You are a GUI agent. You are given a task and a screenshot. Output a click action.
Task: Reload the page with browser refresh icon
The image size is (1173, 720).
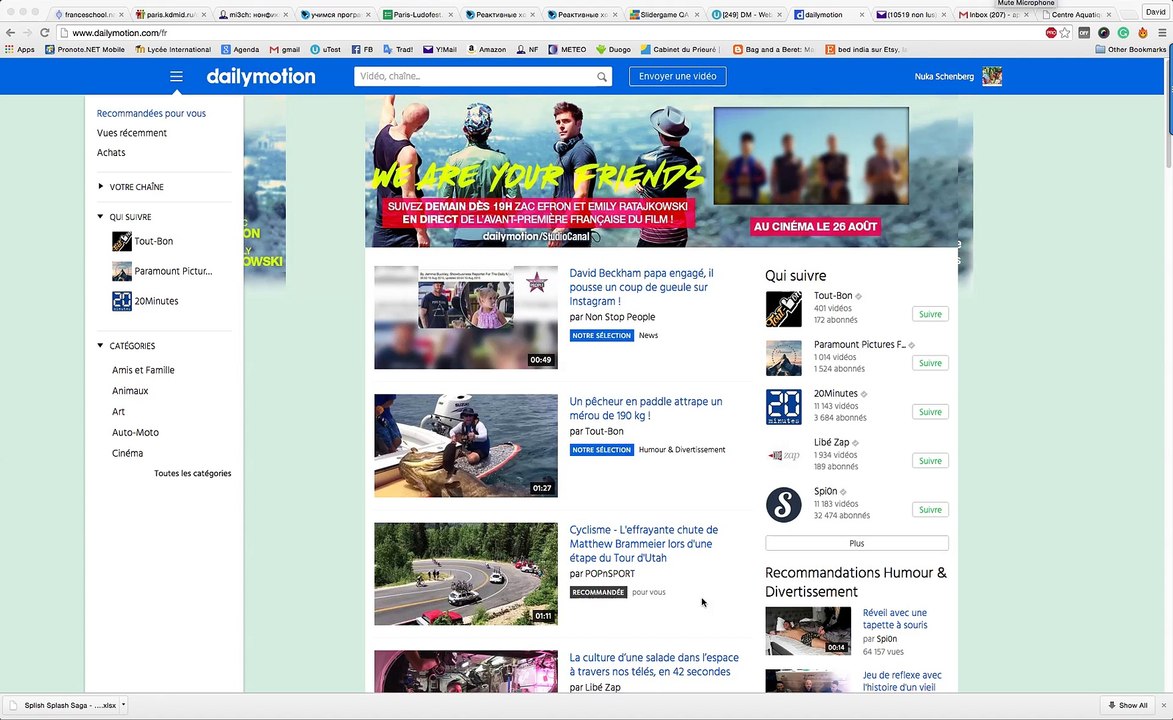click(44, 33)
